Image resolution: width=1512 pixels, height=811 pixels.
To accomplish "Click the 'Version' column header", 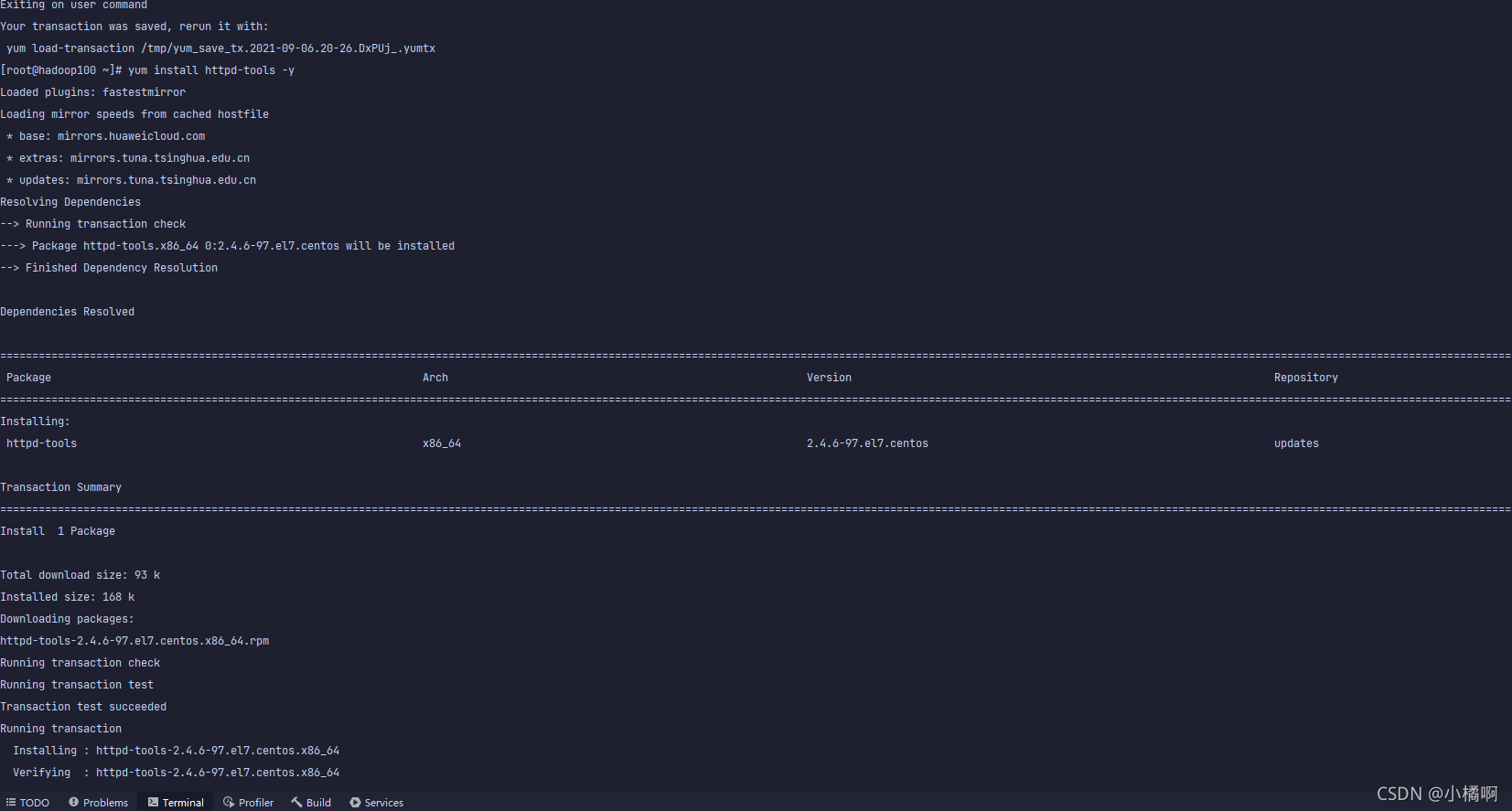I will coord(829,378).
